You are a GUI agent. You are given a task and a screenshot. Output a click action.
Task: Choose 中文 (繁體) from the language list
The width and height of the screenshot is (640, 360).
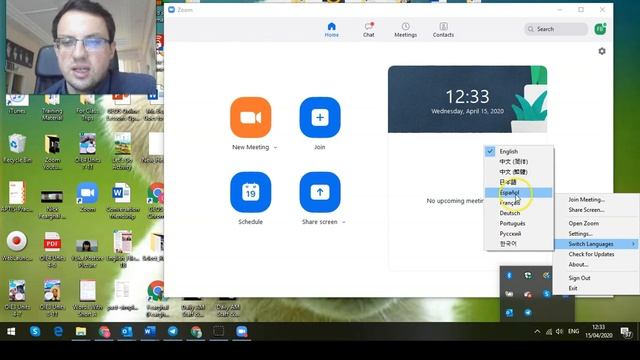tap(519, 172)
